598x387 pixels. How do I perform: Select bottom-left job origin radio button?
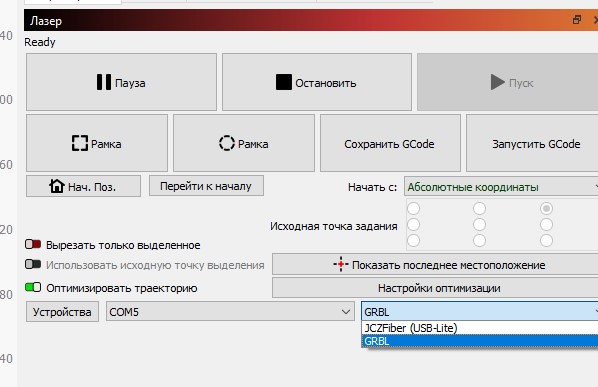414,241
